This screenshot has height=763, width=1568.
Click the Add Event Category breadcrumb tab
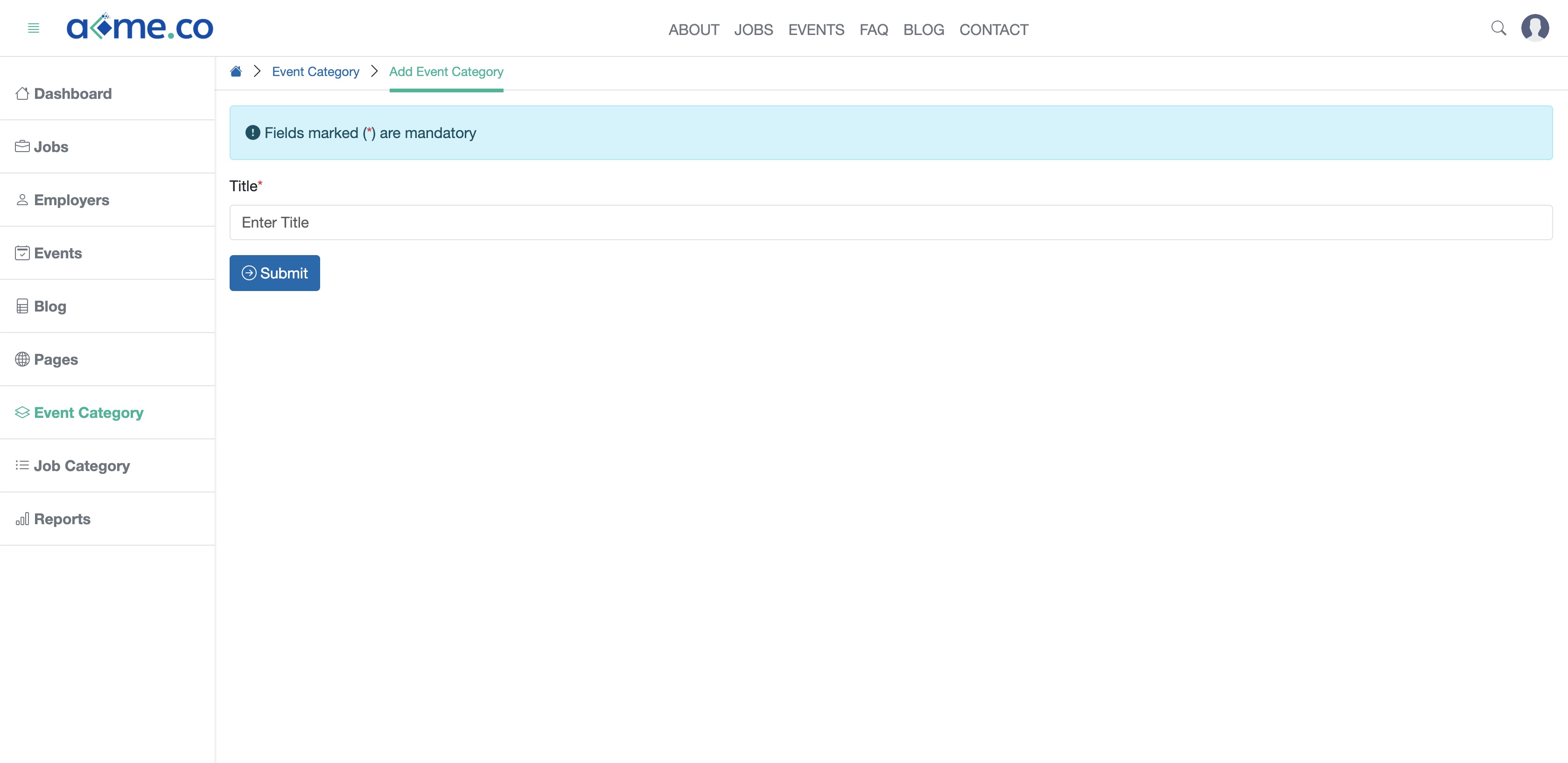coord(446,72)
